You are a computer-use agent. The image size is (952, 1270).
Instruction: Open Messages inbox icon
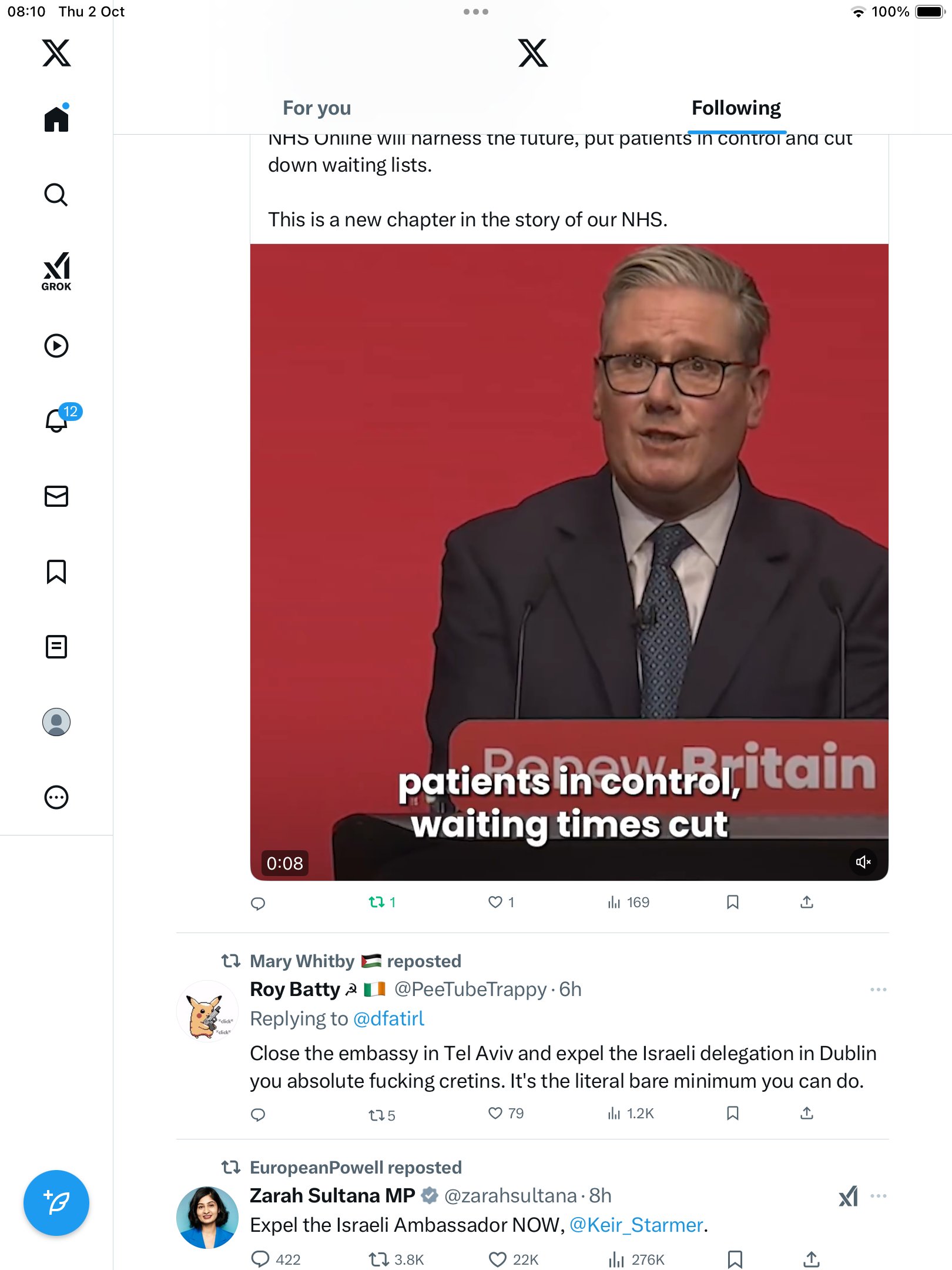[x=56, y=496]
